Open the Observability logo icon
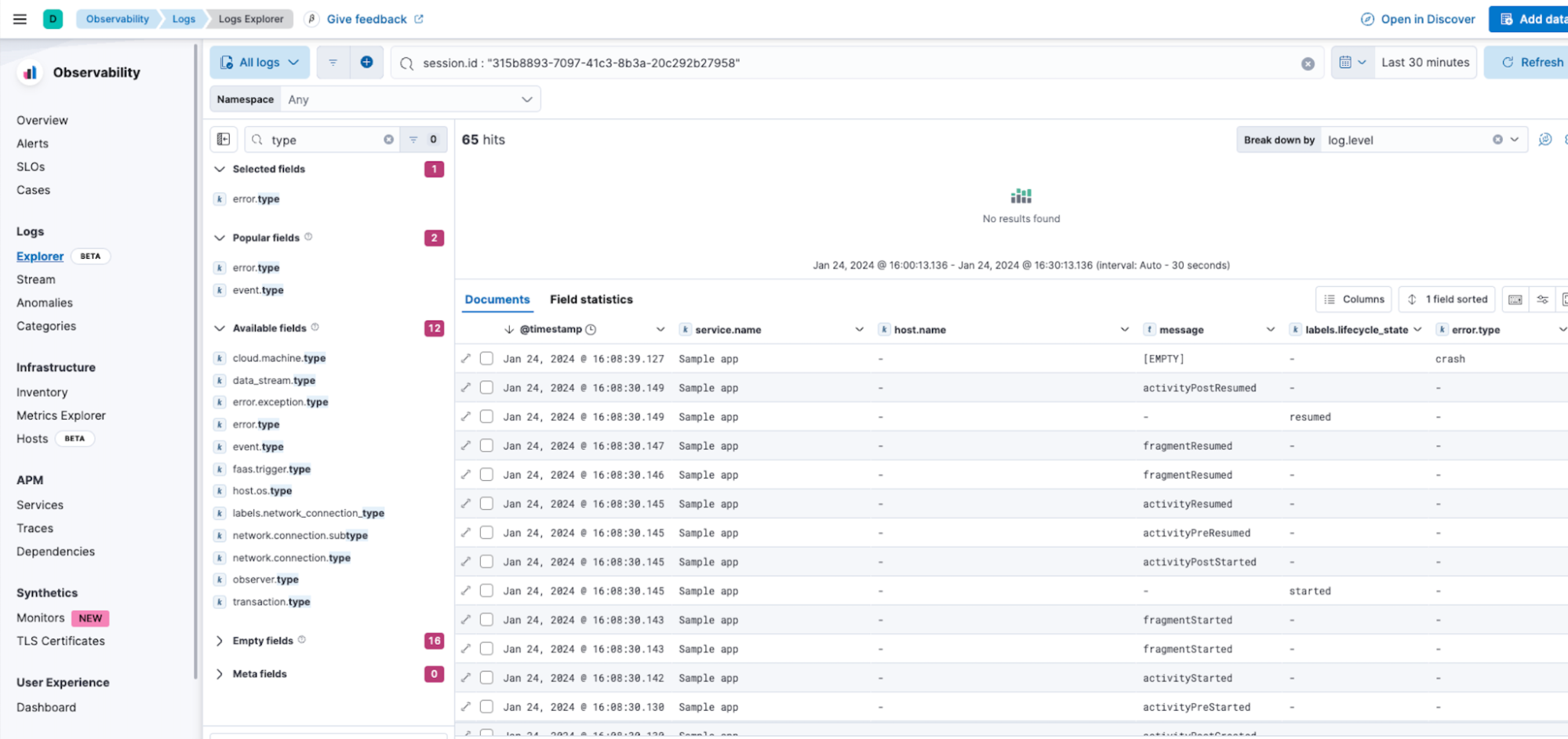This screenshot has height=739, width=1568. [x=29, y=72]
